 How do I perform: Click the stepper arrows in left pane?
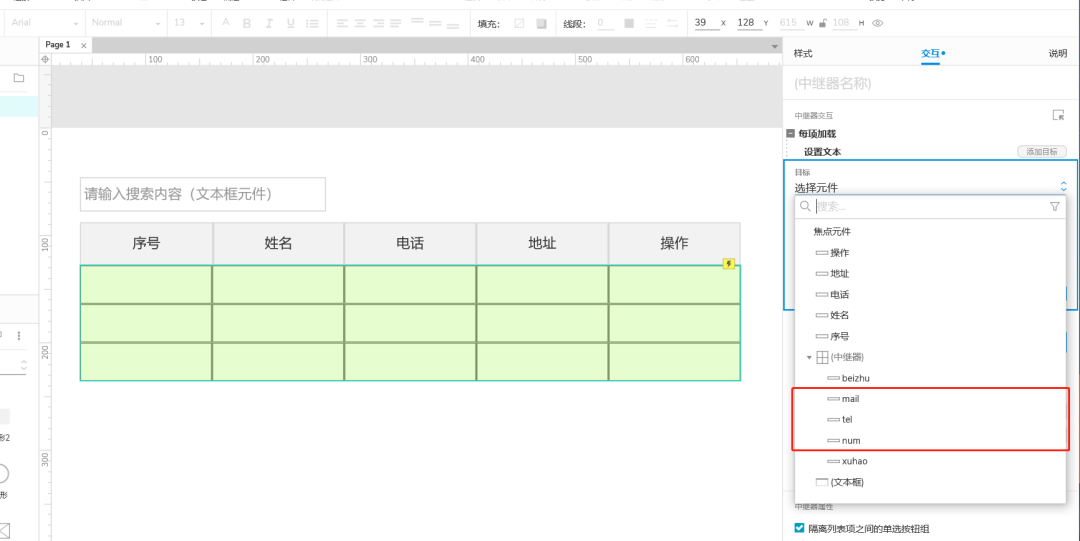(23, 365)
